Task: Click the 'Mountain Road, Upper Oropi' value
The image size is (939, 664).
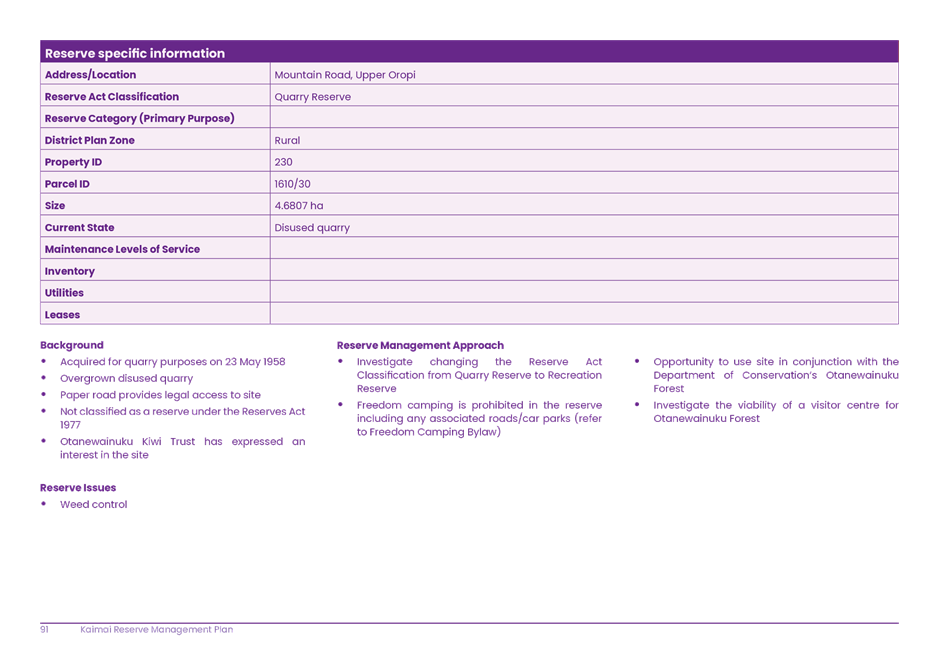Action: pos(344,75)
